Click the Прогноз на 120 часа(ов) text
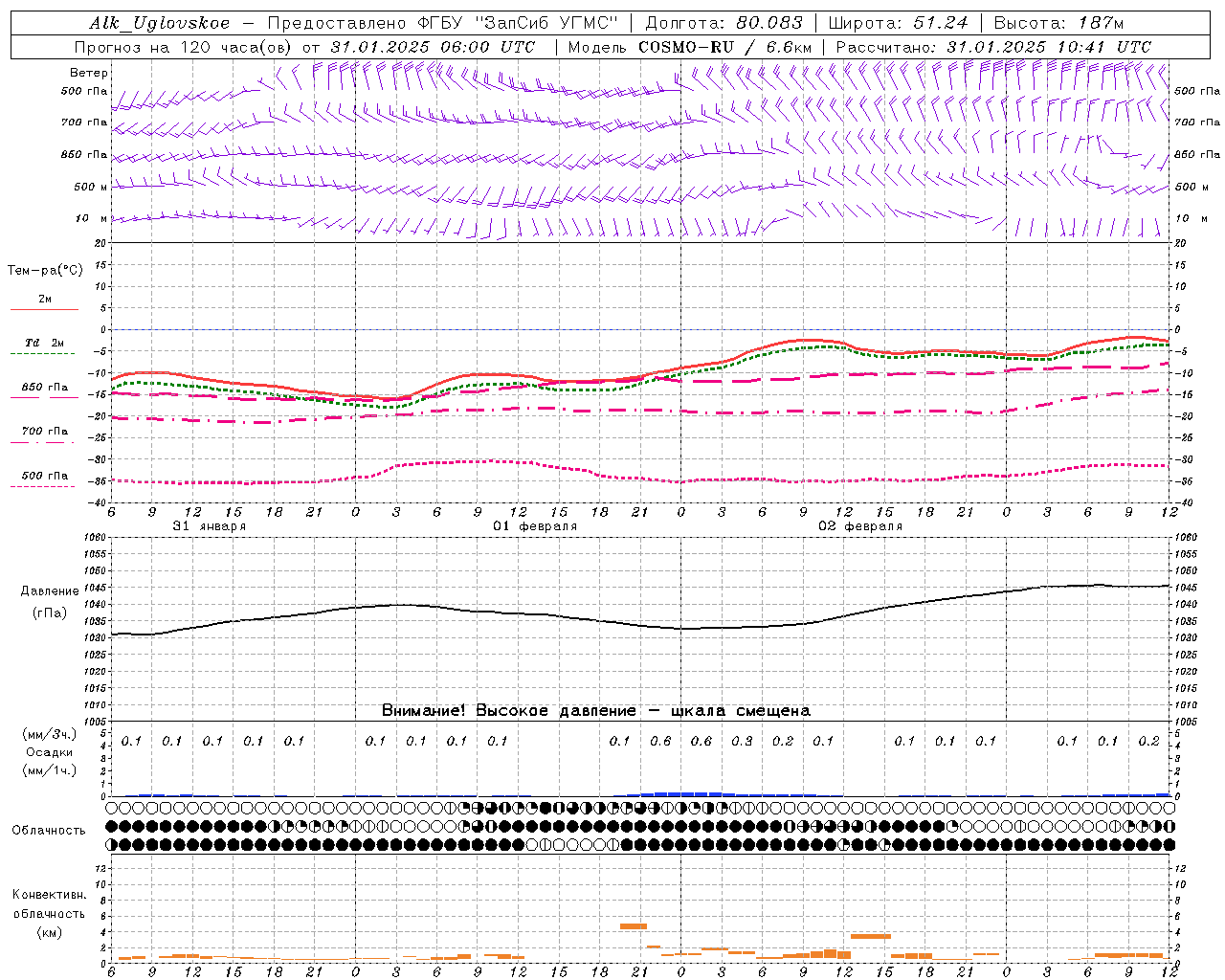 point(184,47)
